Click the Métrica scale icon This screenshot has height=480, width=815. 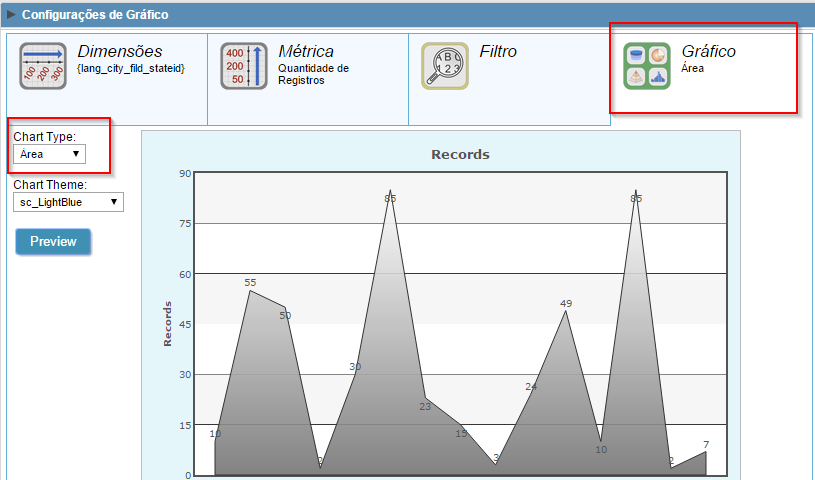click(244, 66)
